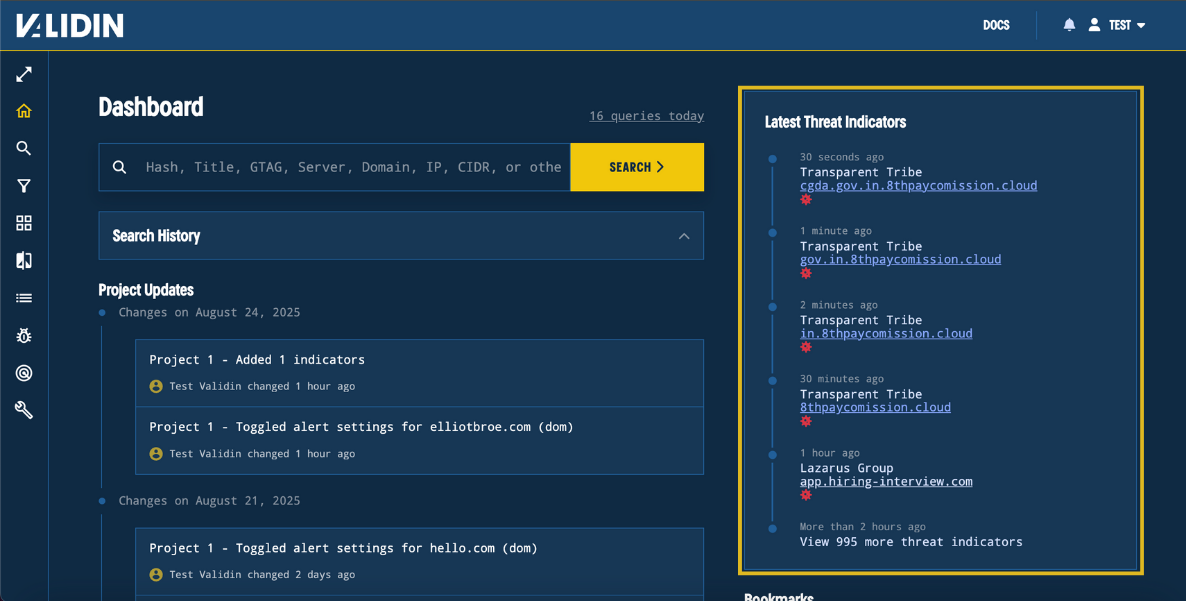Click the user profile icon
Viewport: 1187px width, 601px height.
1094,25
